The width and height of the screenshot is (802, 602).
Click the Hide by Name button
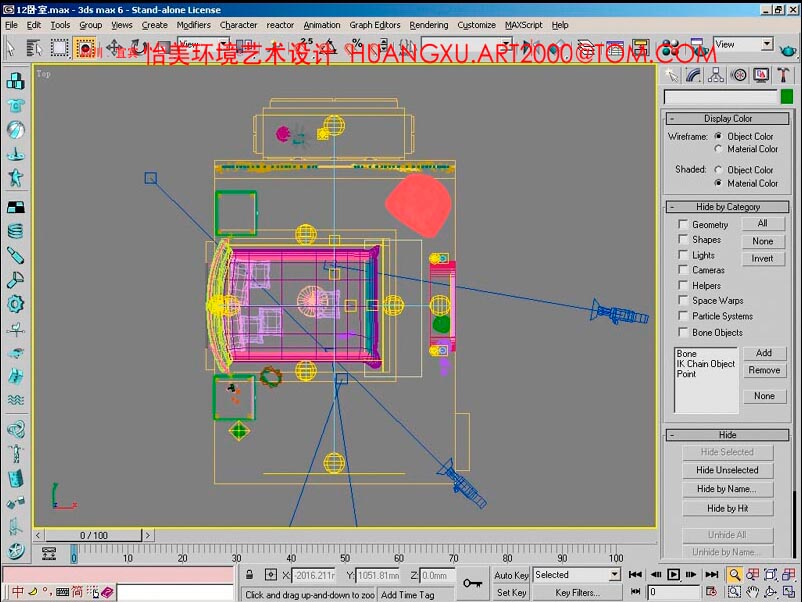tap(727, 489)
